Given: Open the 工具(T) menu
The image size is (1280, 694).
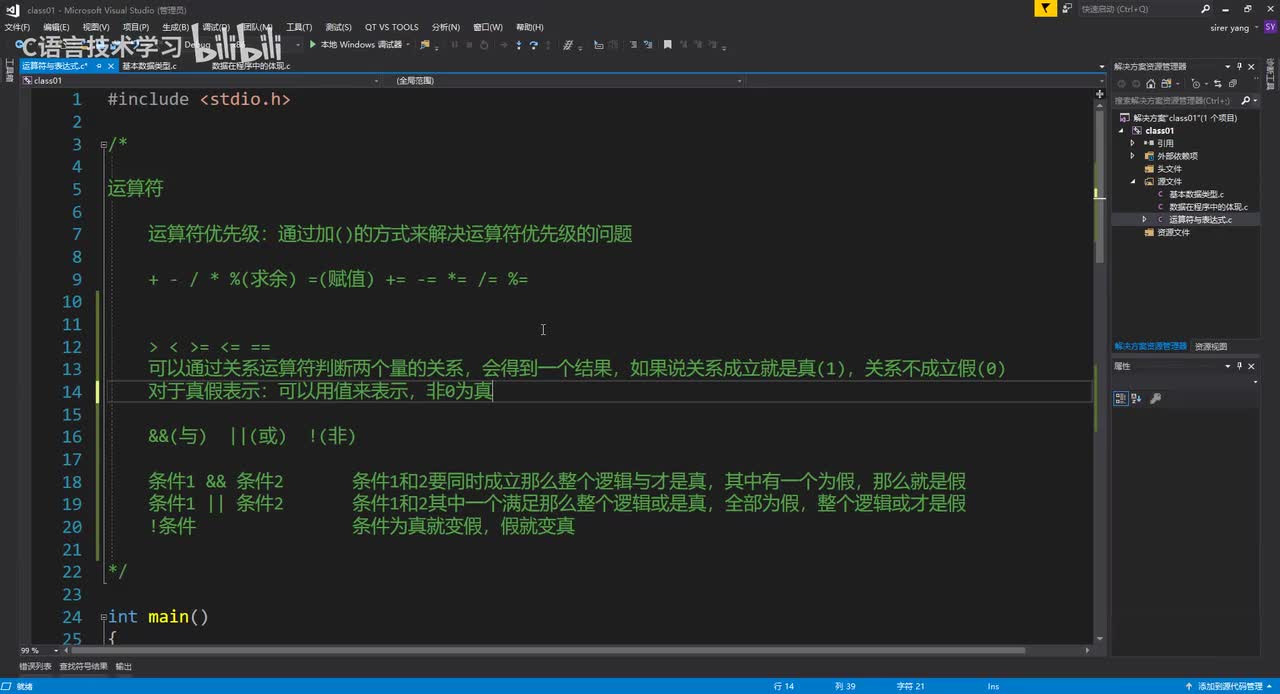Looking at the screenshot, I should [x=299, y=27].
